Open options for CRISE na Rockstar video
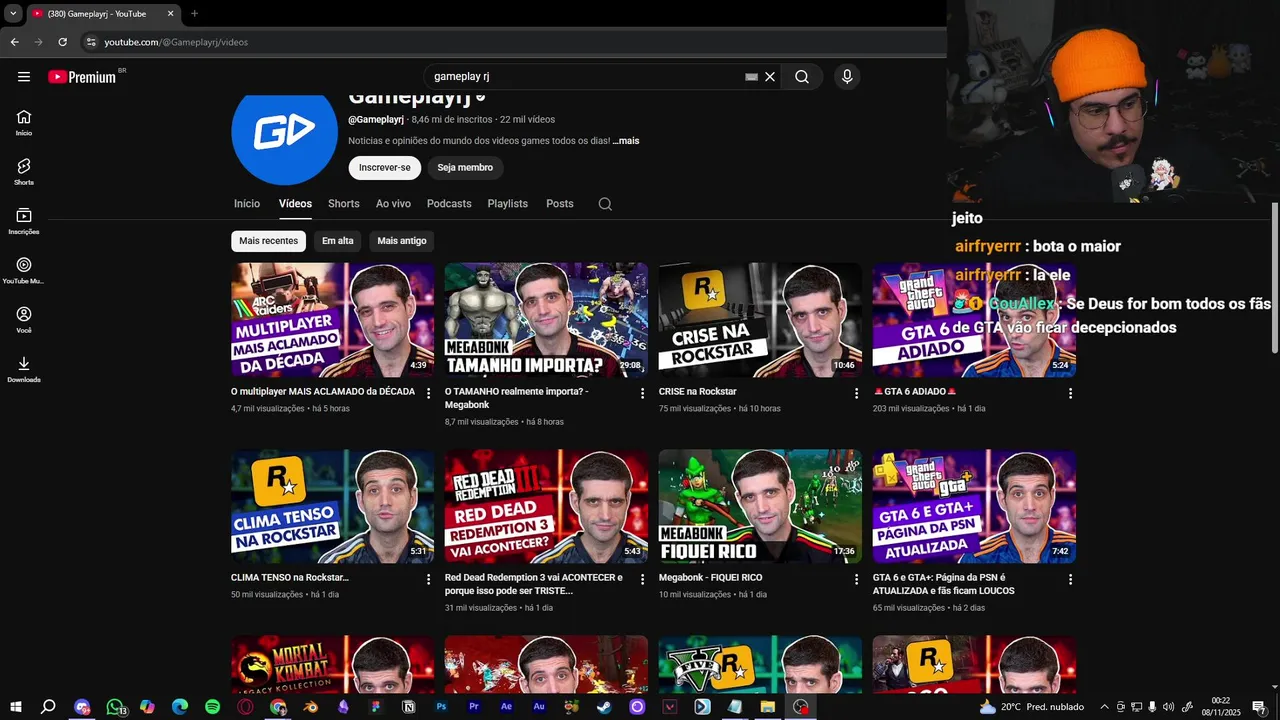Viewport: 1280px width, 720px height. pos(856,394)
